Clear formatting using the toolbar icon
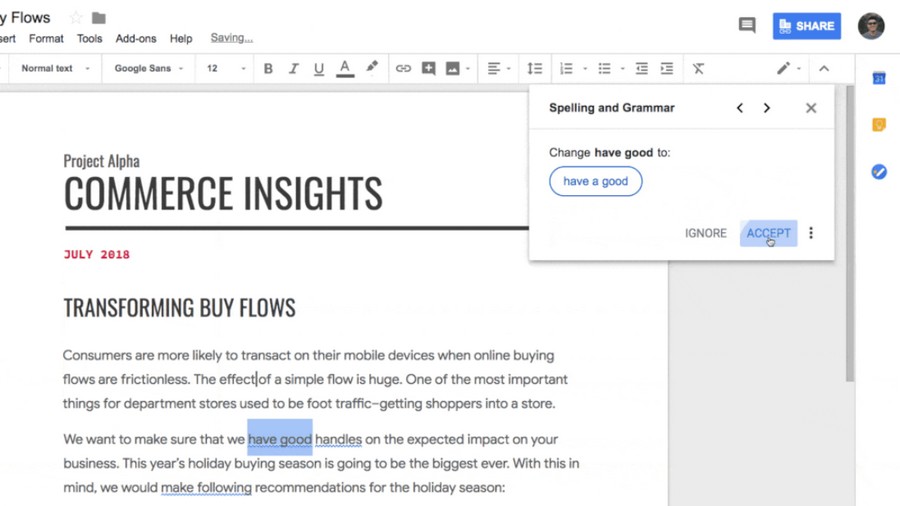 [698, 69]
